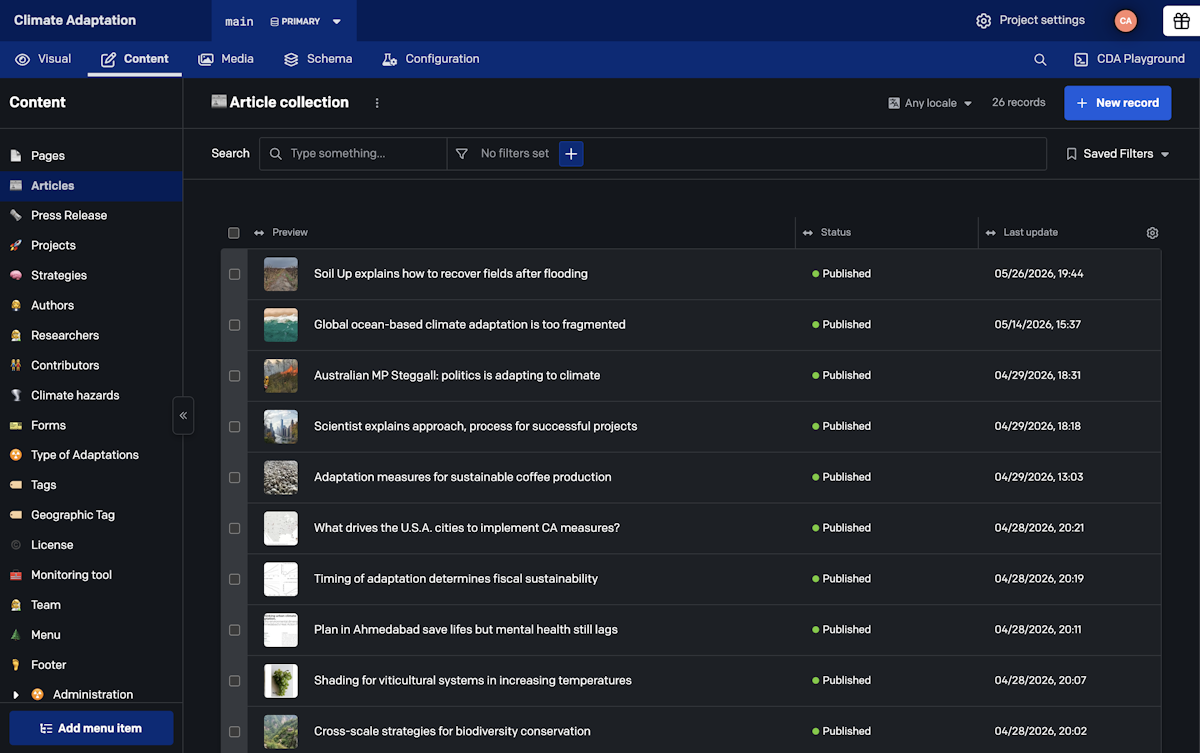Click the global search magnifier icon
Screen dimensions: 1200x753
(x=1040, y=60)
